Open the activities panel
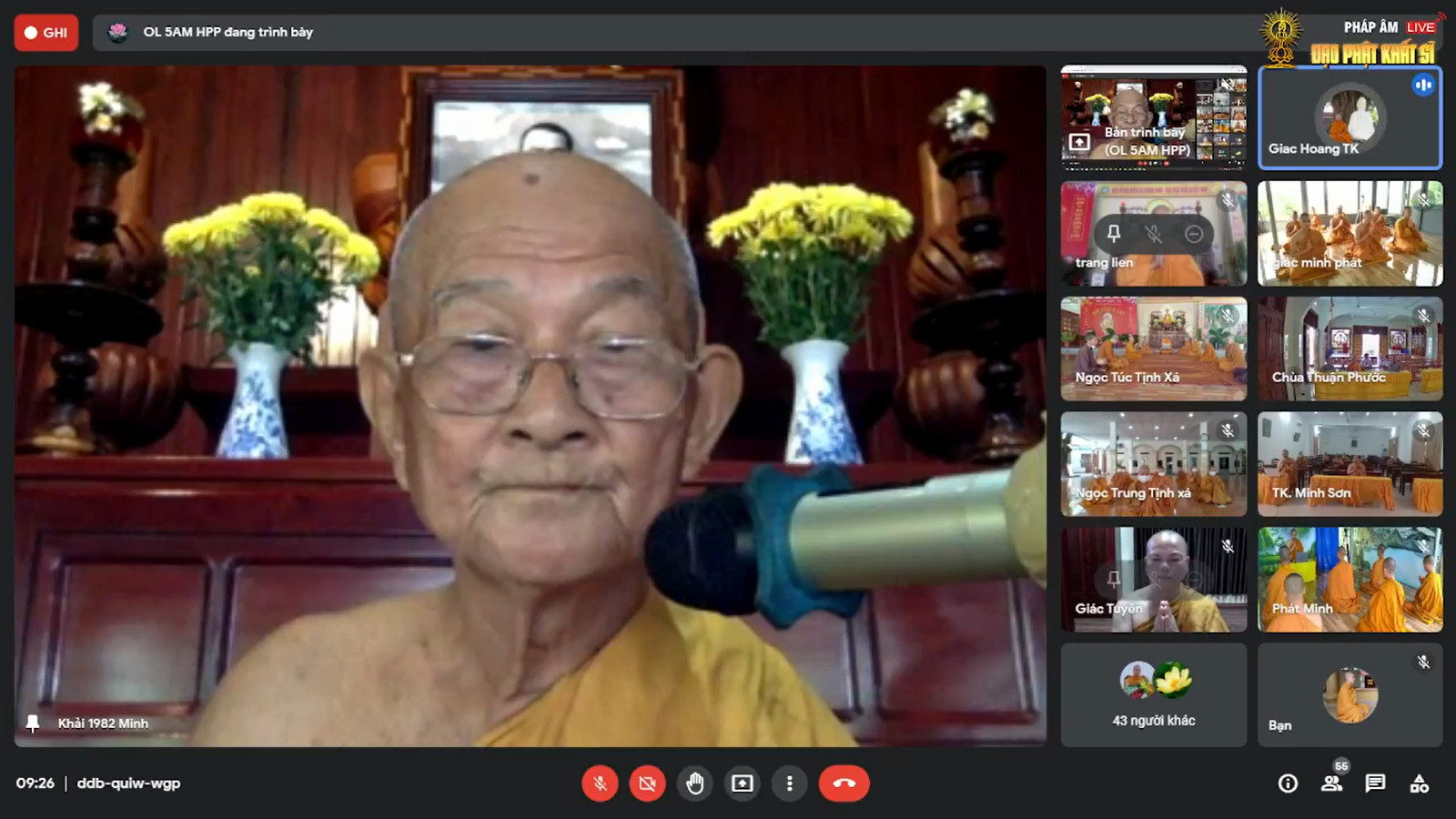The height and width of the screenshot is (819, 1456). click(1419, 784)
